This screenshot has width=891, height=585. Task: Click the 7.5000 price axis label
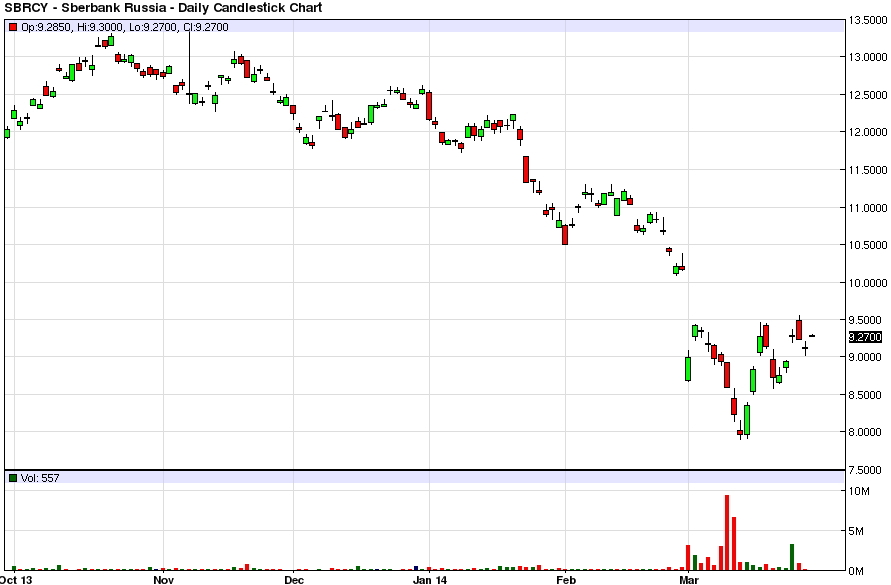pyautogui.click(x=867, y=470)
